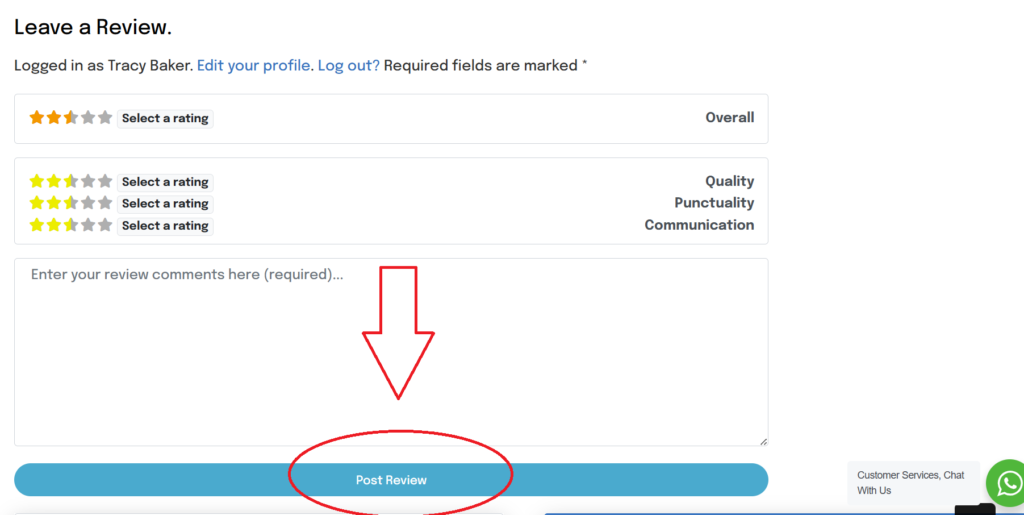Viewport: 1024px width, 515px height.
Task: Click the 'Log out?' link
Action: tap(348, 65)
